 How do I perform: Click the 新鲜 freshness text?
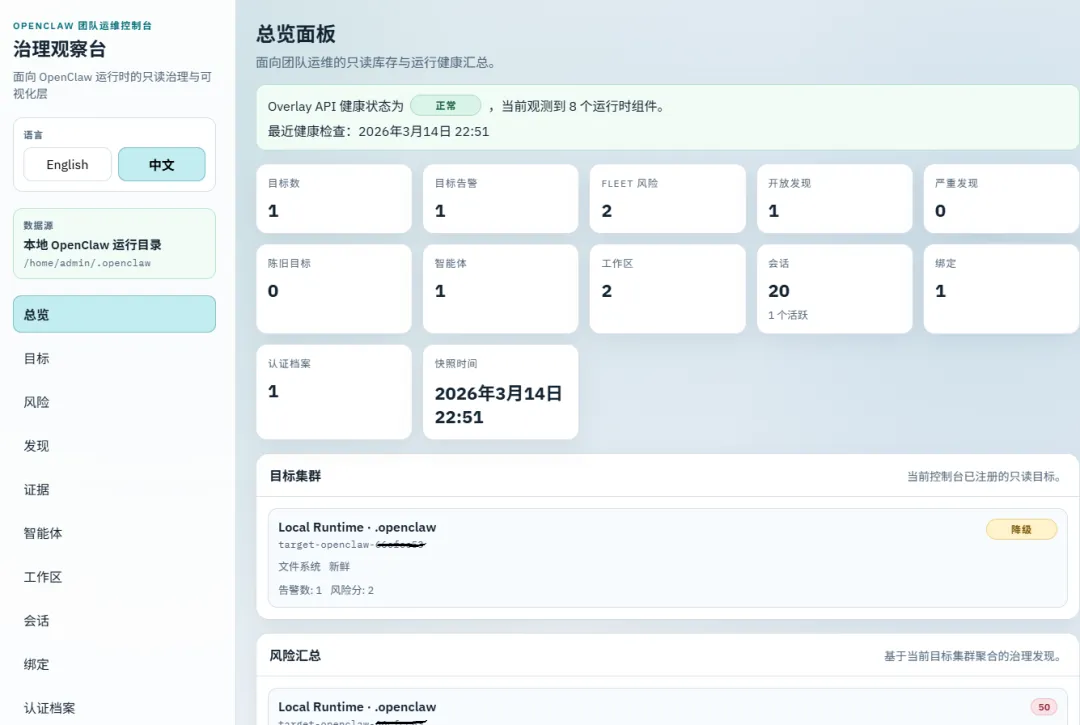[x=339, y=567]
